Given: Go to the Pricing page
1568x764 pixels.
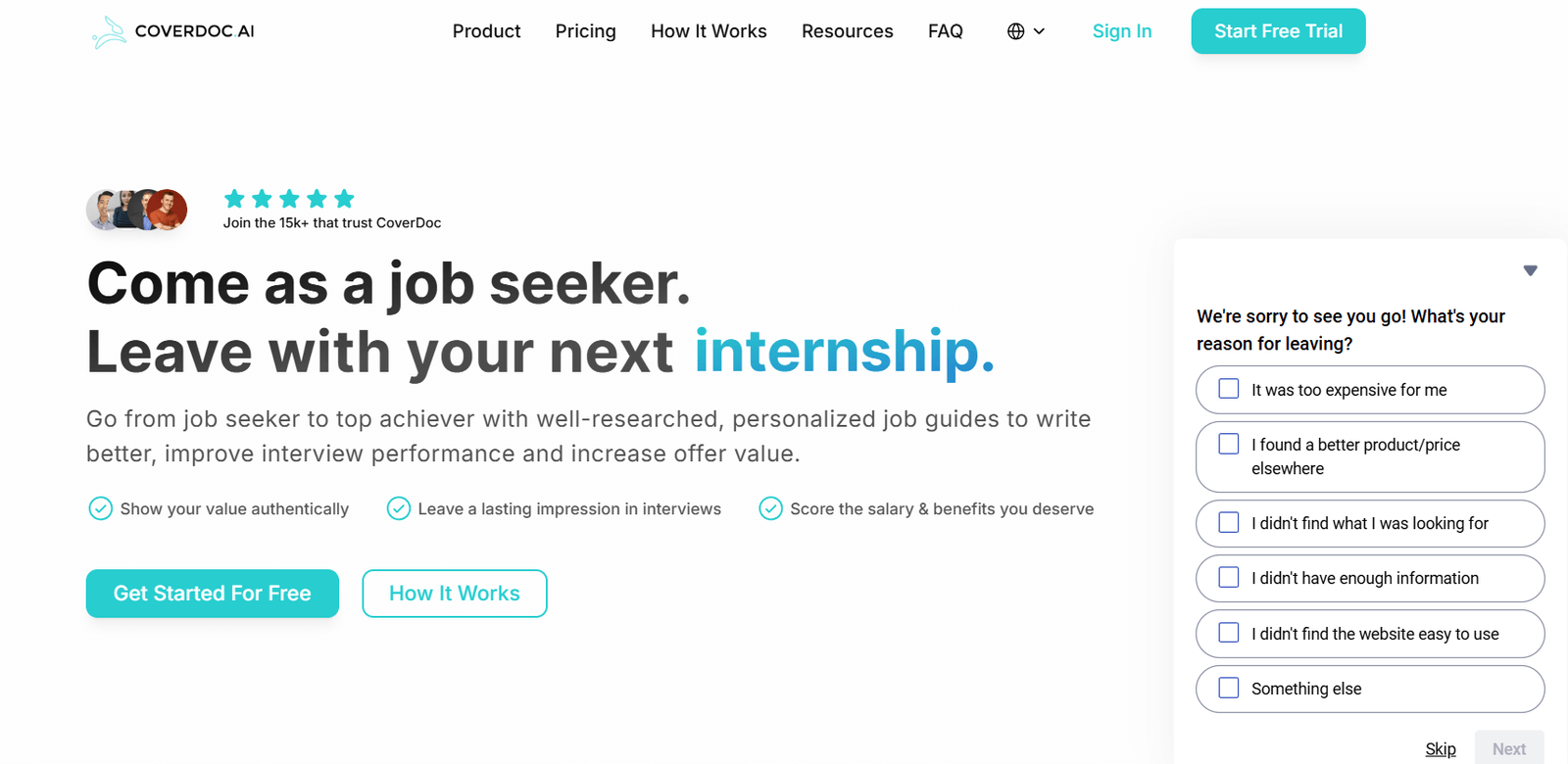Looking at the screenshot, I should click(x=585, y=31).
